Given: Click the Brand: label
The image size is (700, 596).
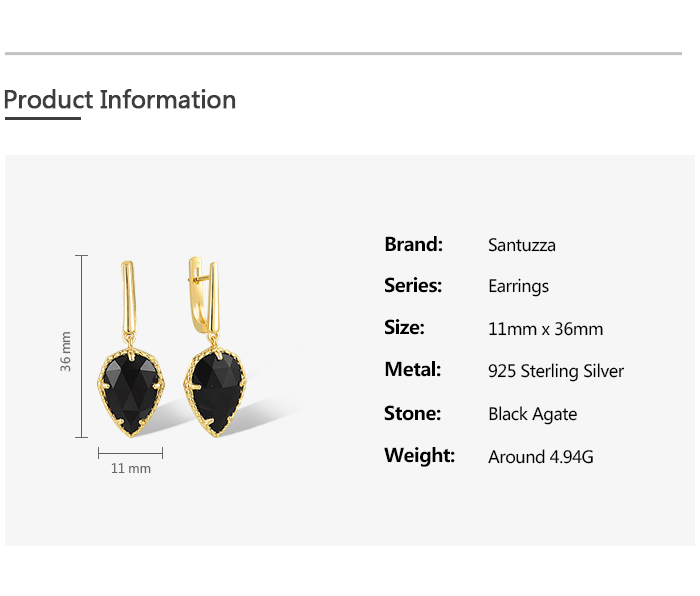Looking at the screenshot, I should [x=413, y=244].
